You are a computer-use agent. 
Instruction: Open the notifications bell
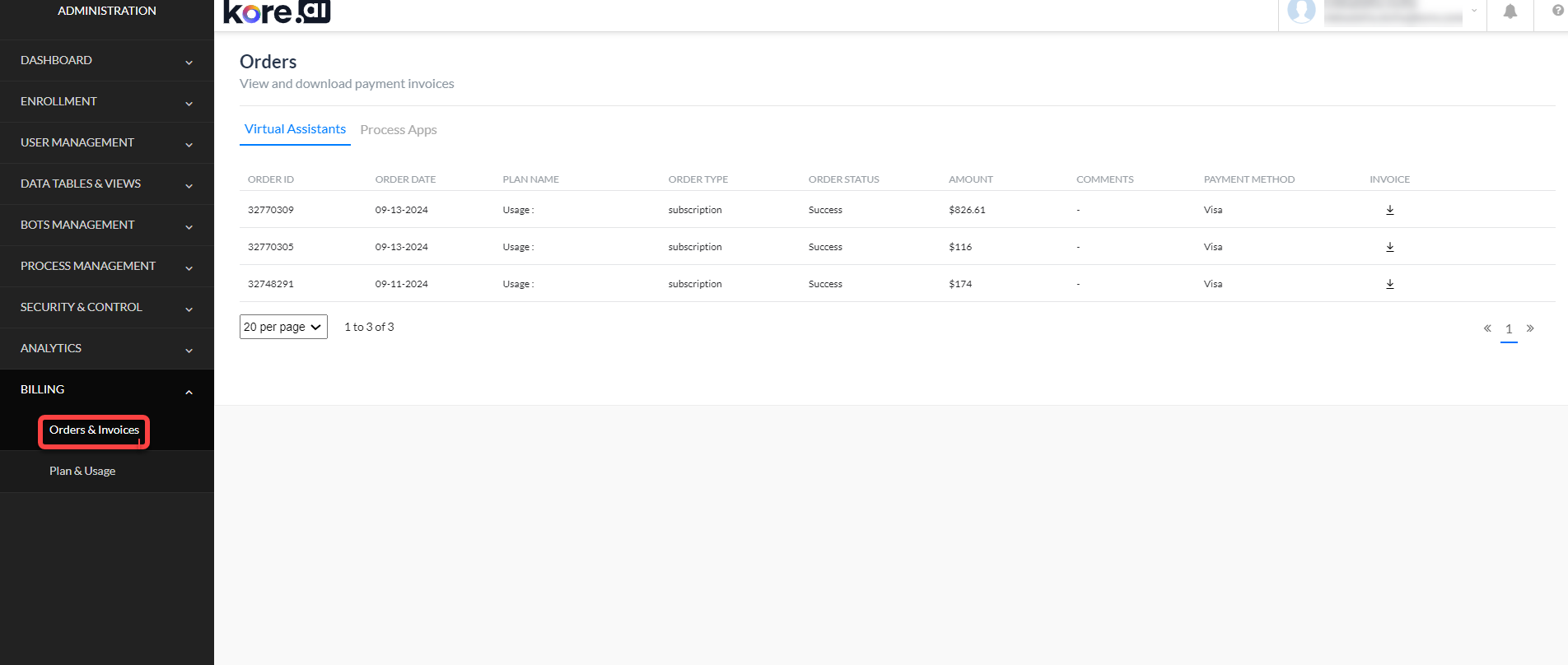[1510, 12]
